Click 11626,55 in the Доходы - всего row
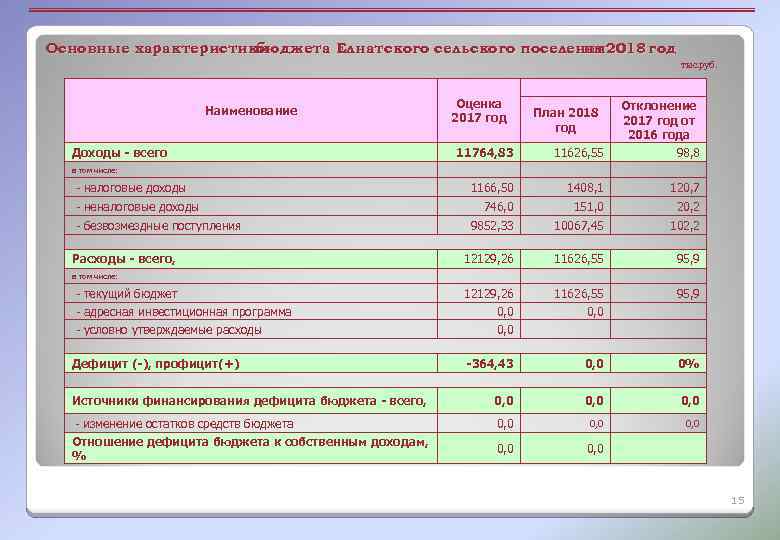 [x=579, y=153]
